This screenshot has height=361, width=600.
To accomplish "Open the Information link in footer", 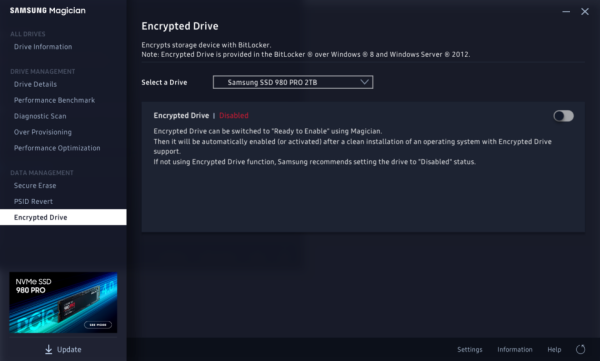I will coord(515,350).
